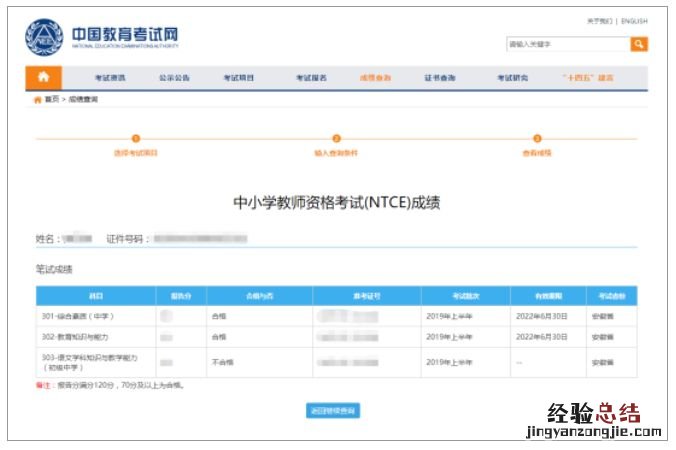This screenshot has width=676, height=450.
Task: Click the 备注 note about 70分 passing
Action: (110, 385)
